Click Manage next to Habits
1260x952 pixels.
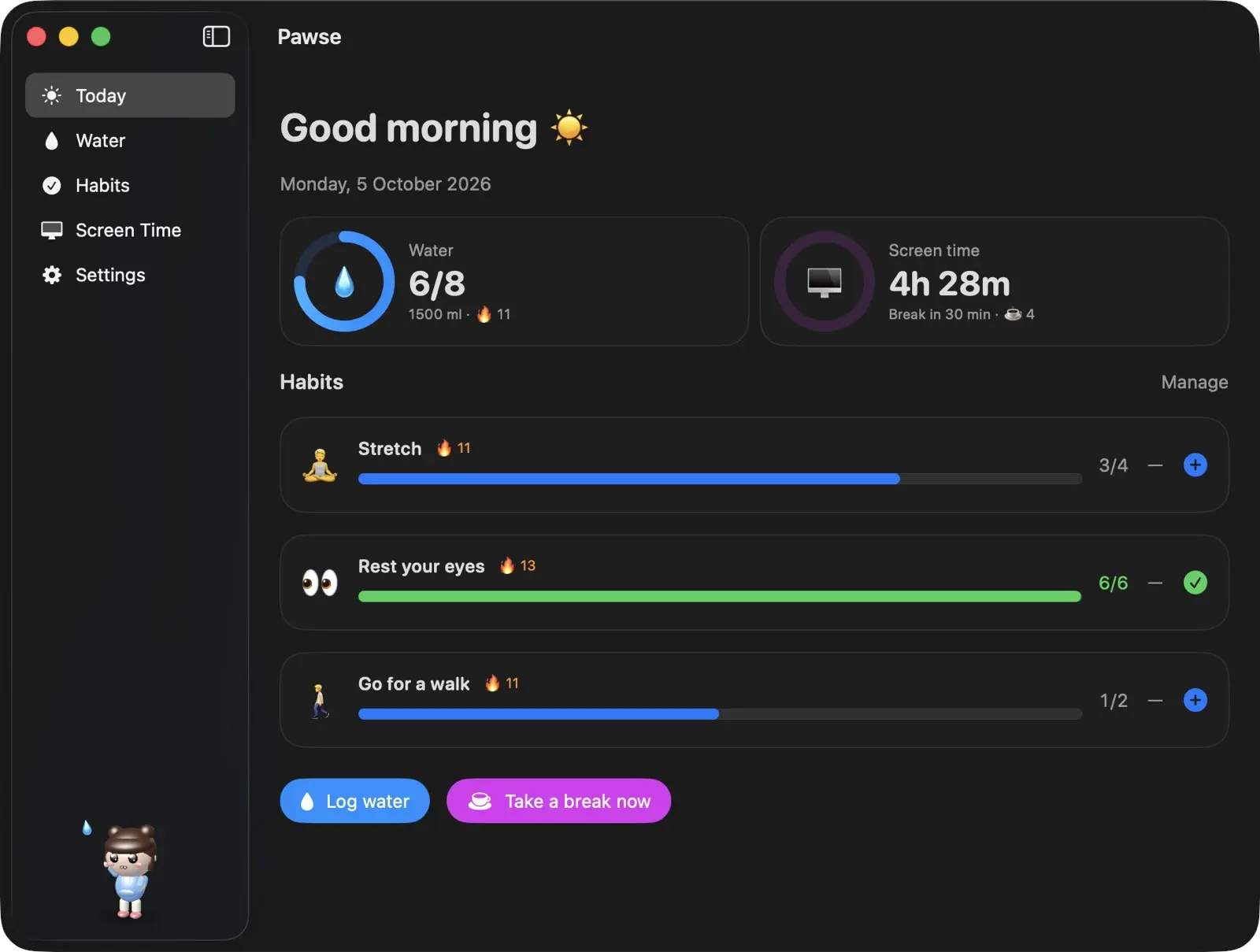pyautogui.click(x=1194, y=382)
